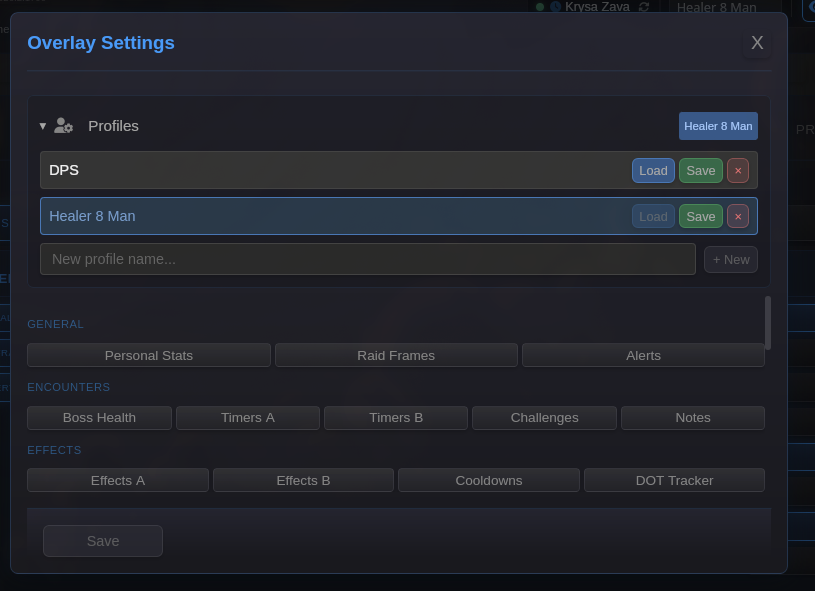Click the green status dot in top bar
815x591 pixels.
[x=542, y=7]
